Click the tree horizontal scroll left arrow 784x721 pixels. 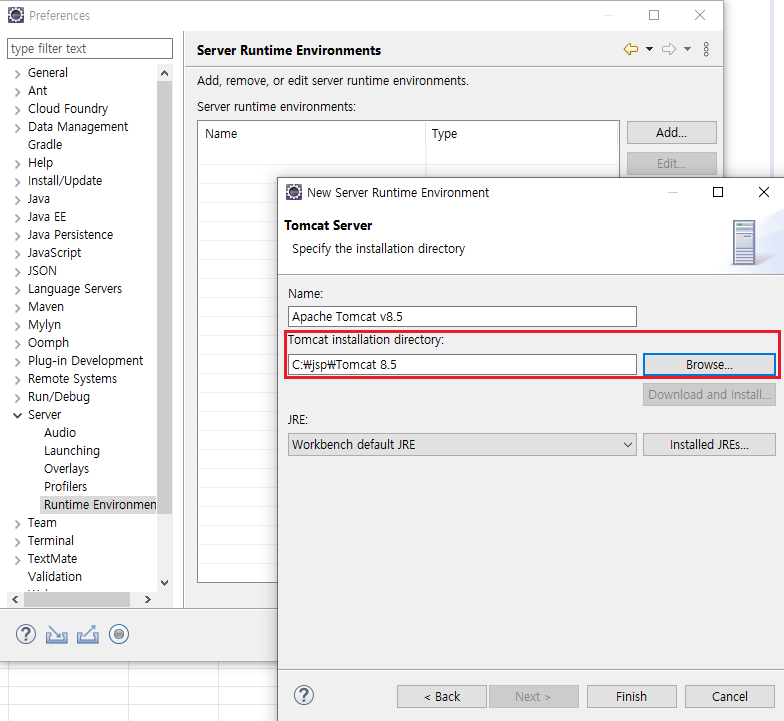(15, 599)
